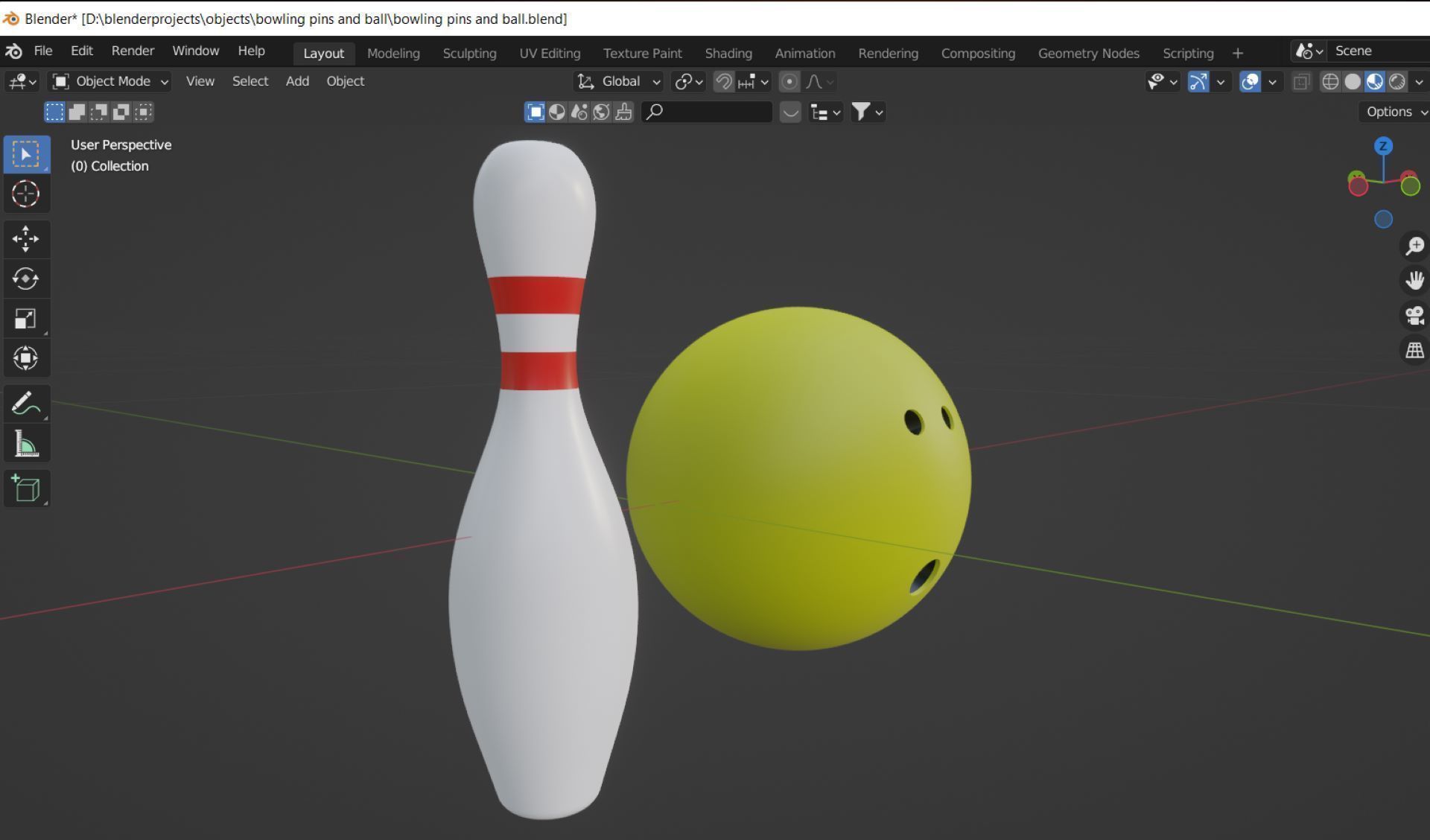Open the Options dropdown
Screen dimensions: 1430x840
(x=1394, y=112)
